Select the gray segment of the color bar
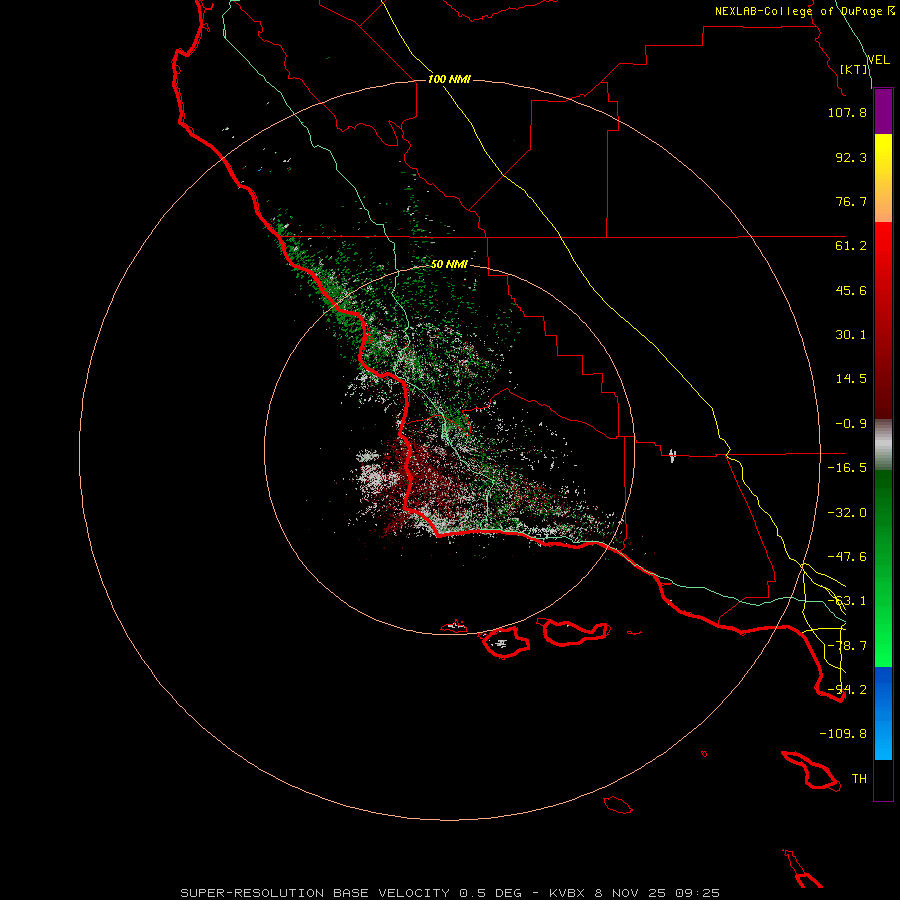The height and width of the screenshot is (900, 900). [883, 445]
